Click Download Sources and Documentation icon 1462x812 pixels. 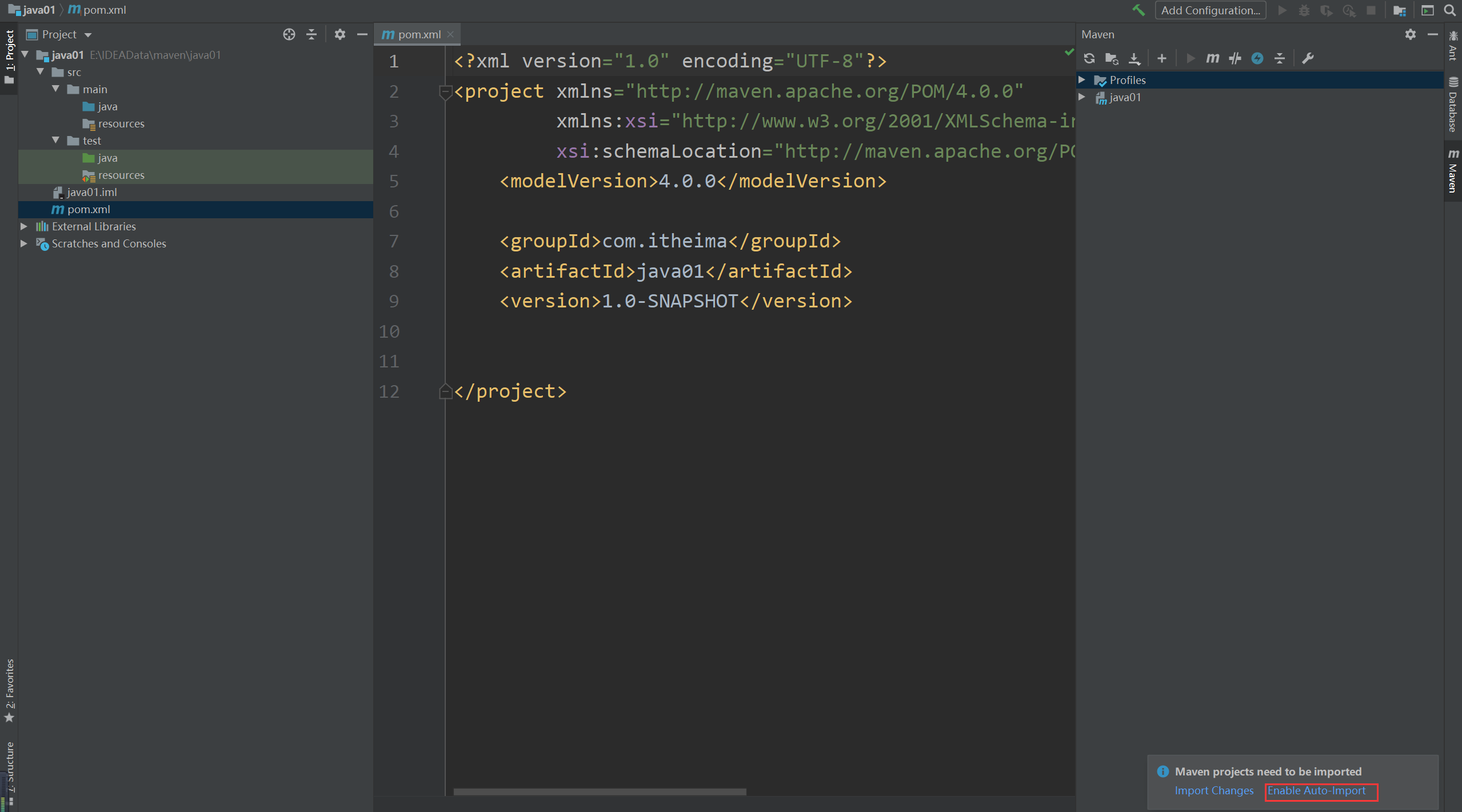(1135, 58)
